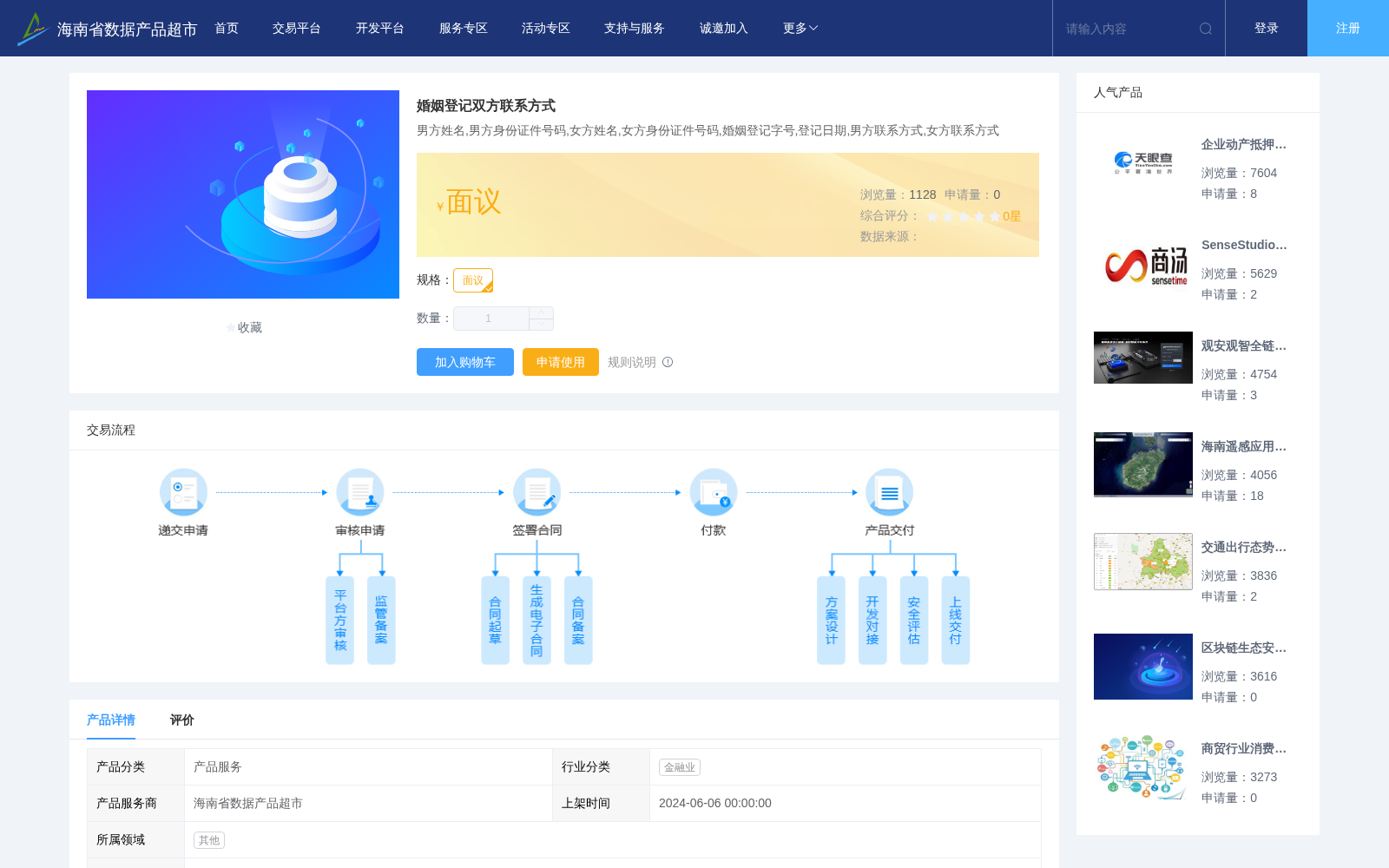Open 交通出行态势 product title
1389x868 pixels.
[x=1244, y=547]
